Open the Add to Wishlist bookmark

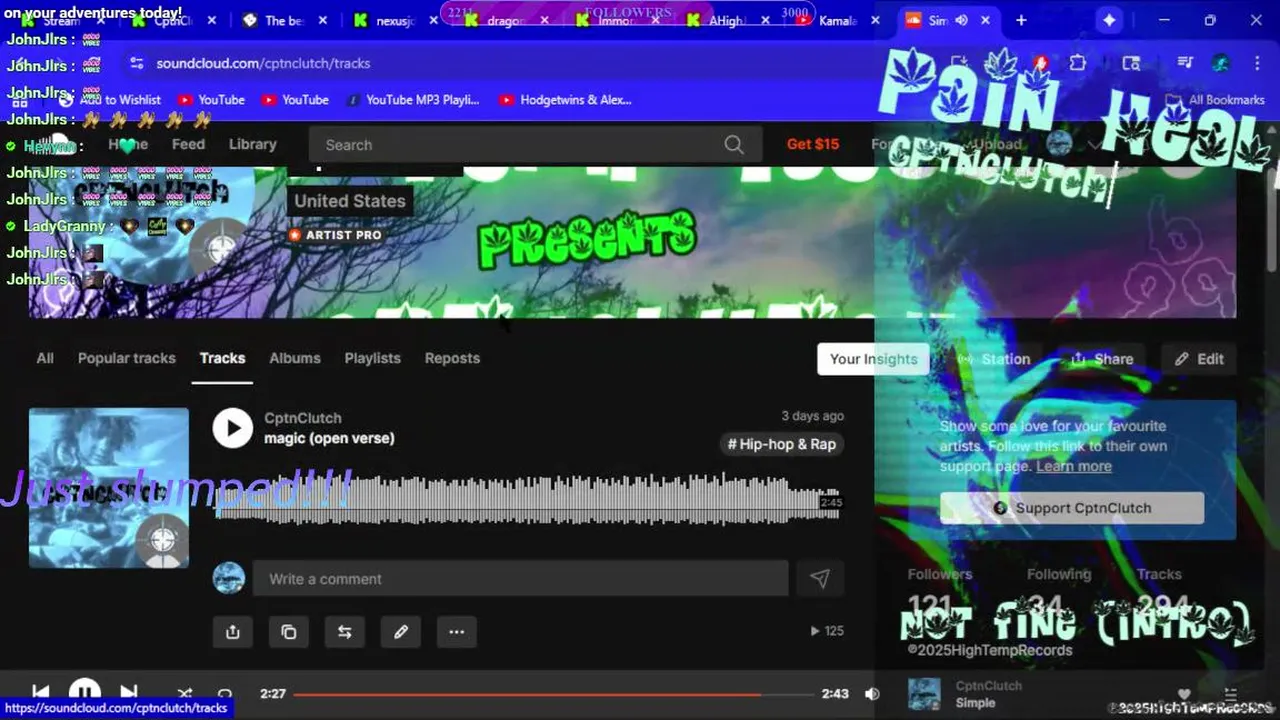click(110, 100)
